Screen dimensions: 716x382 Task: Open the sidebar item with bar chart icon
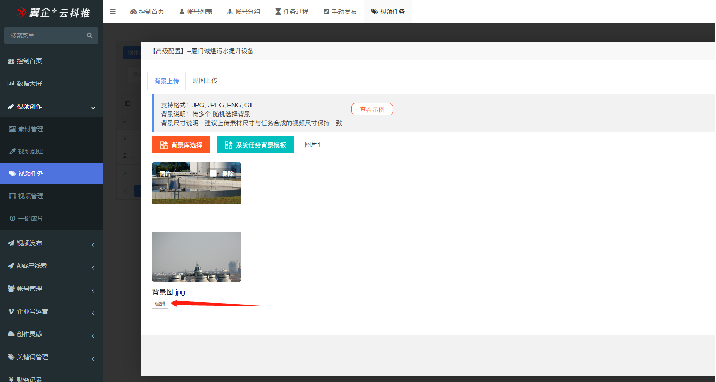pos(51,84)
